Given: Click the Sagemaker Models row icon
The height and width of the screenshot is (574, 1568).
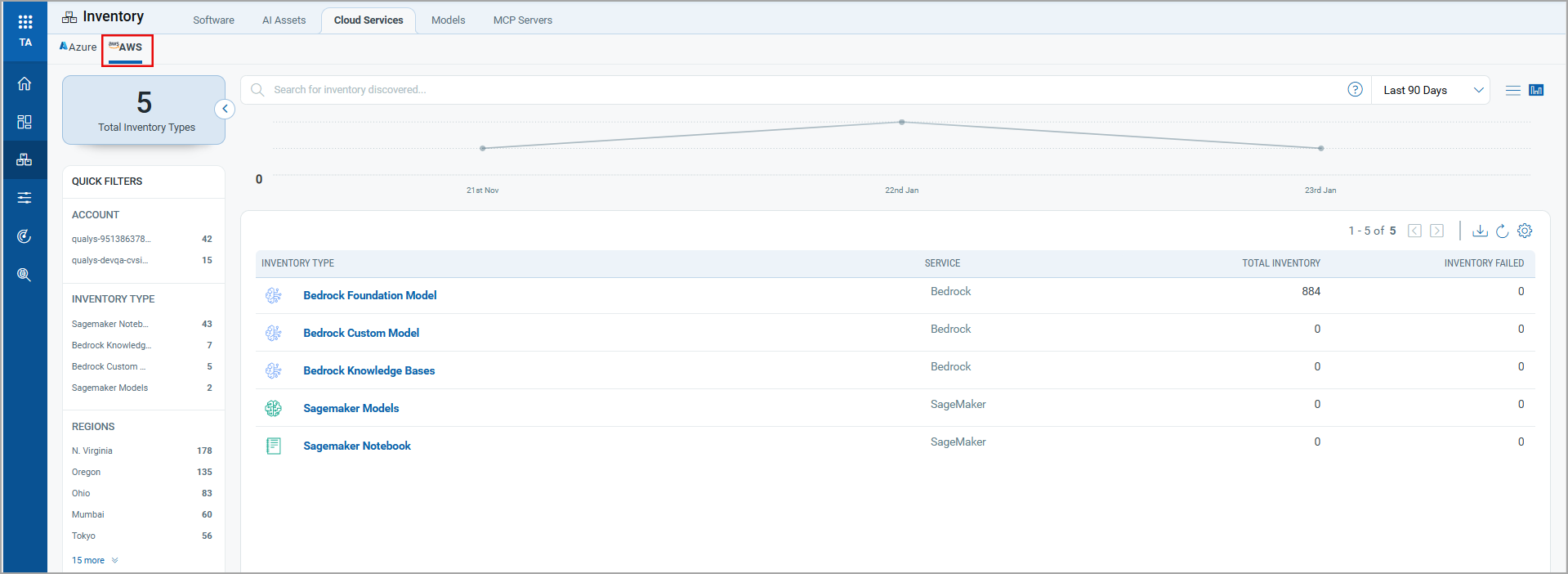Looking at the screenshot, I should (x=274, y=408).
